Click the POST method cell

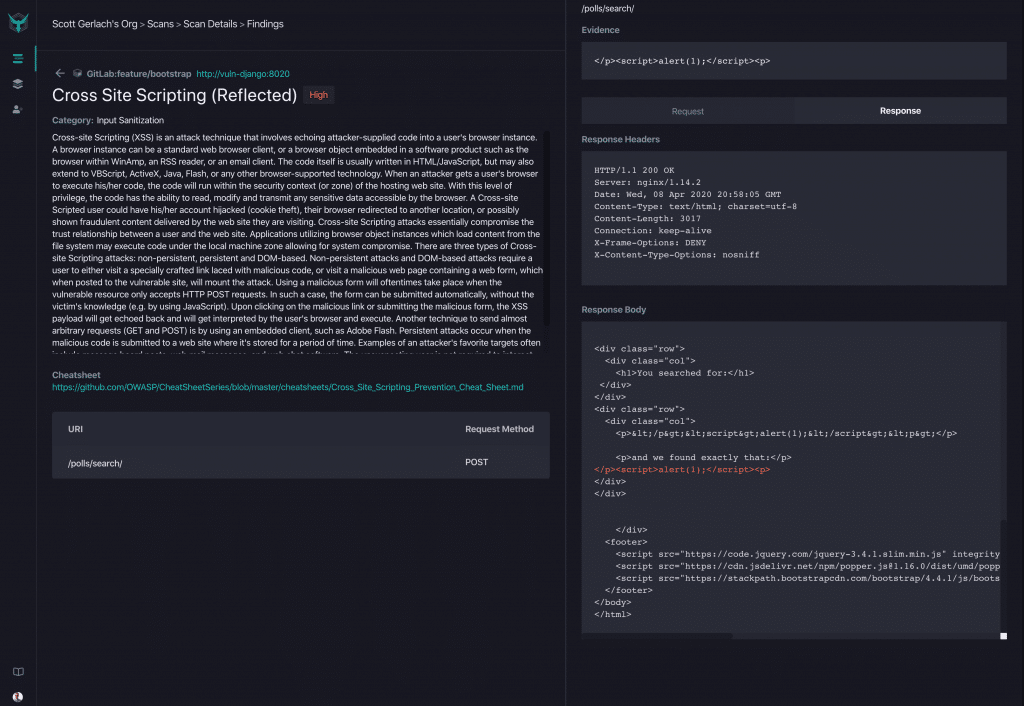pos(477,462)
